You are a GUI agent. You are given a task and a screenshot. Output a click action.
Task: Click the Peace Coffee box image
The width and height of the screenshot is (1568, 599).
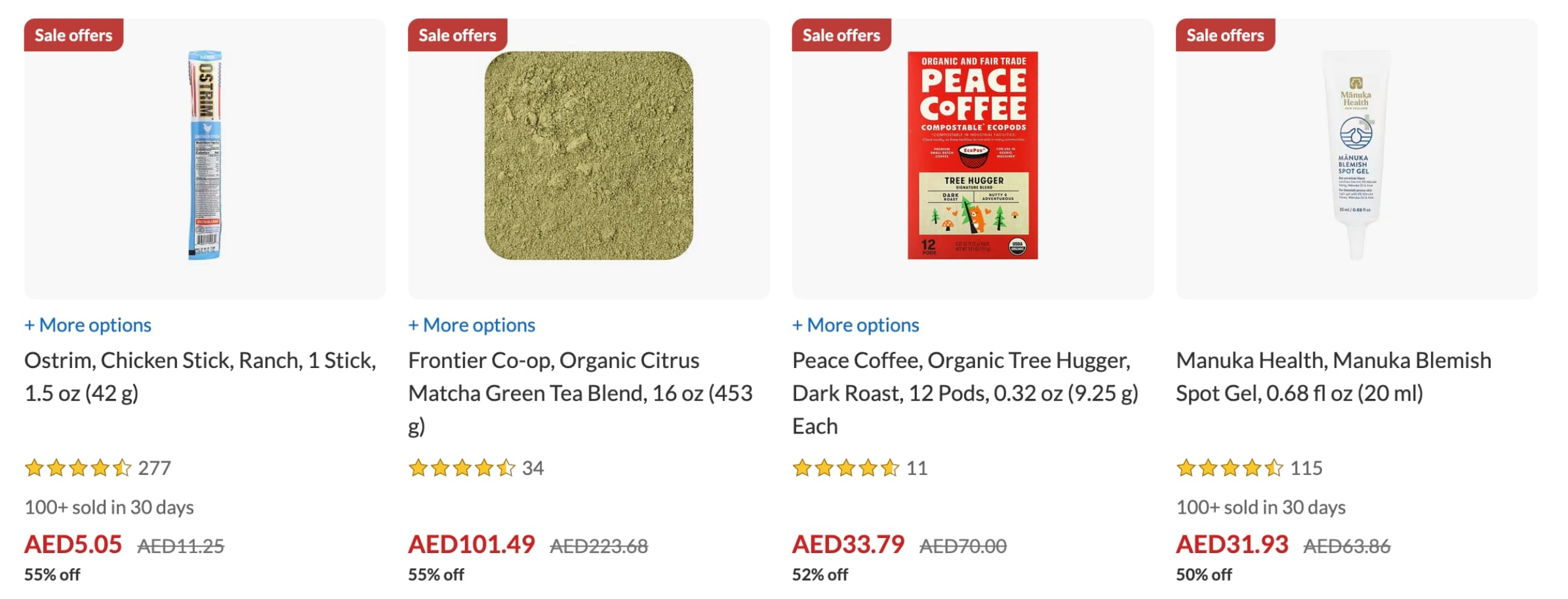click(973, 156)
